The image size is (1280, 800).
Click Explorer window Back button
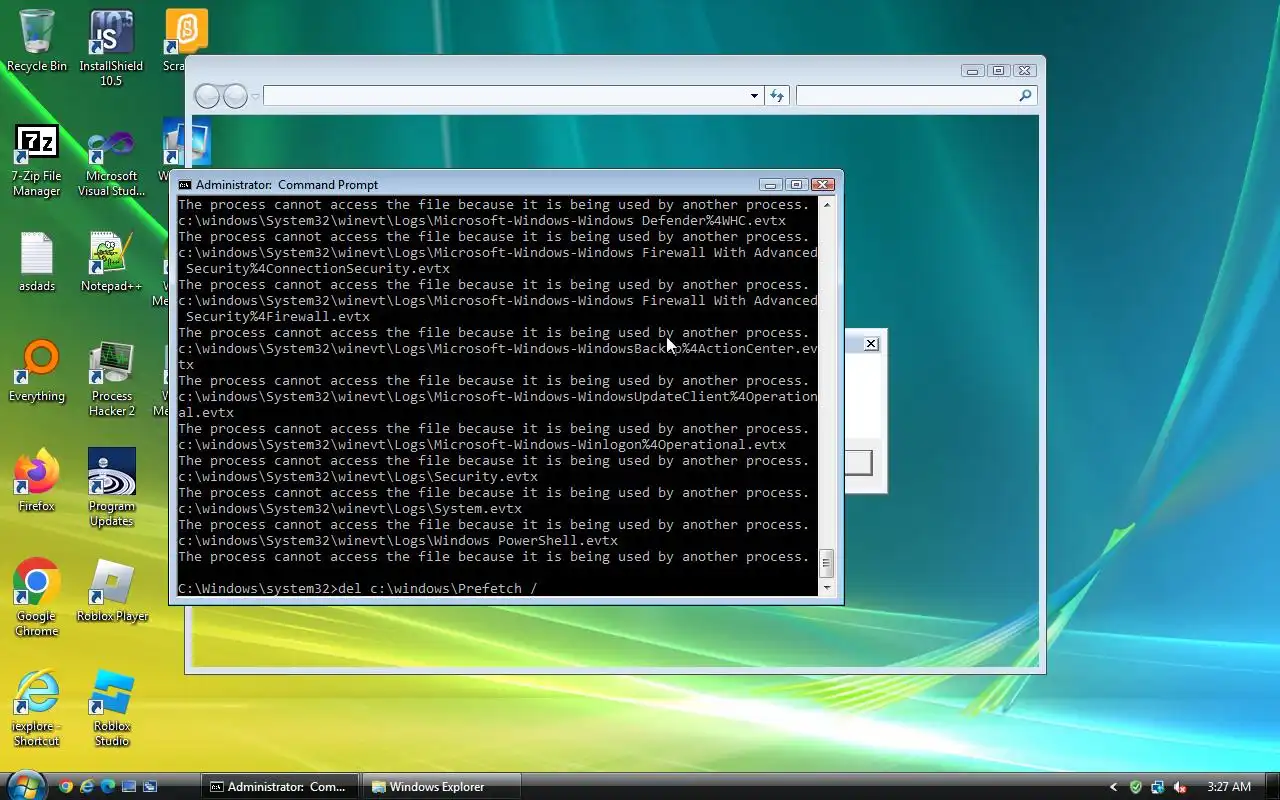click(x=207, y=96)
